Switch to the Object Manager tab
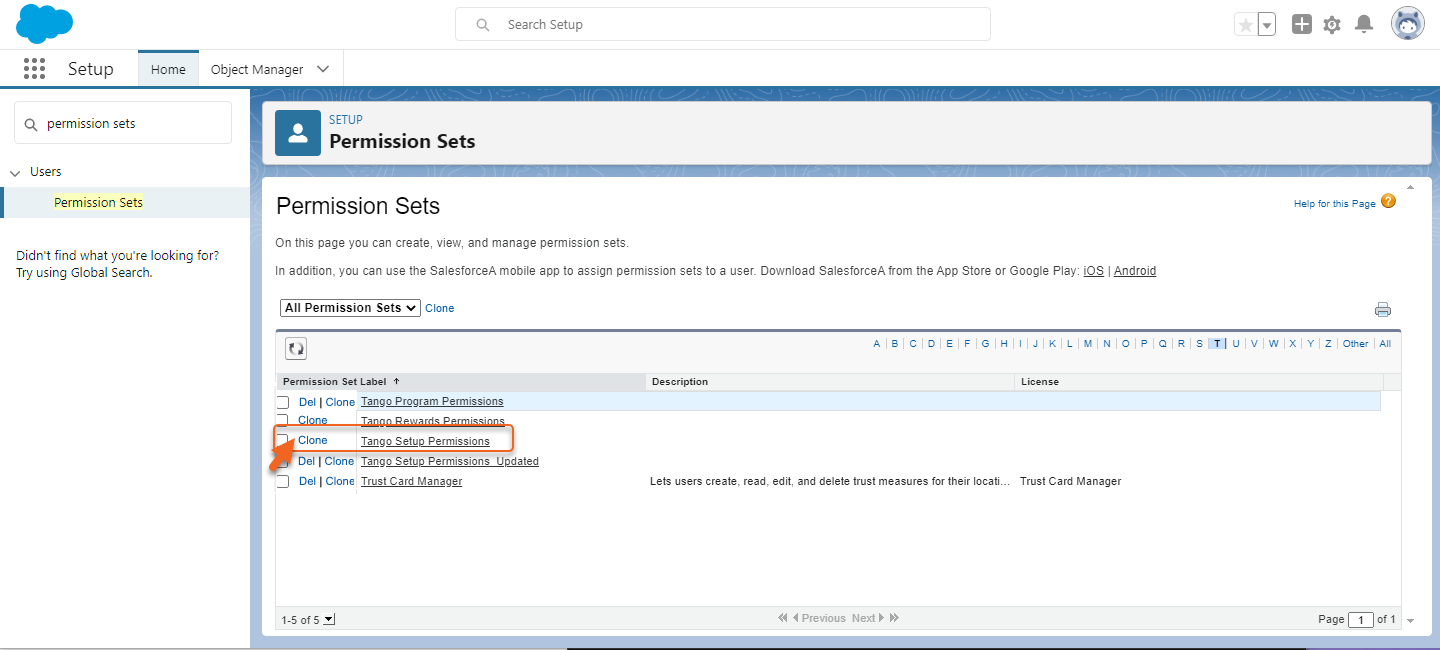The image size is (1440, 650). click(x=258, y=68)
